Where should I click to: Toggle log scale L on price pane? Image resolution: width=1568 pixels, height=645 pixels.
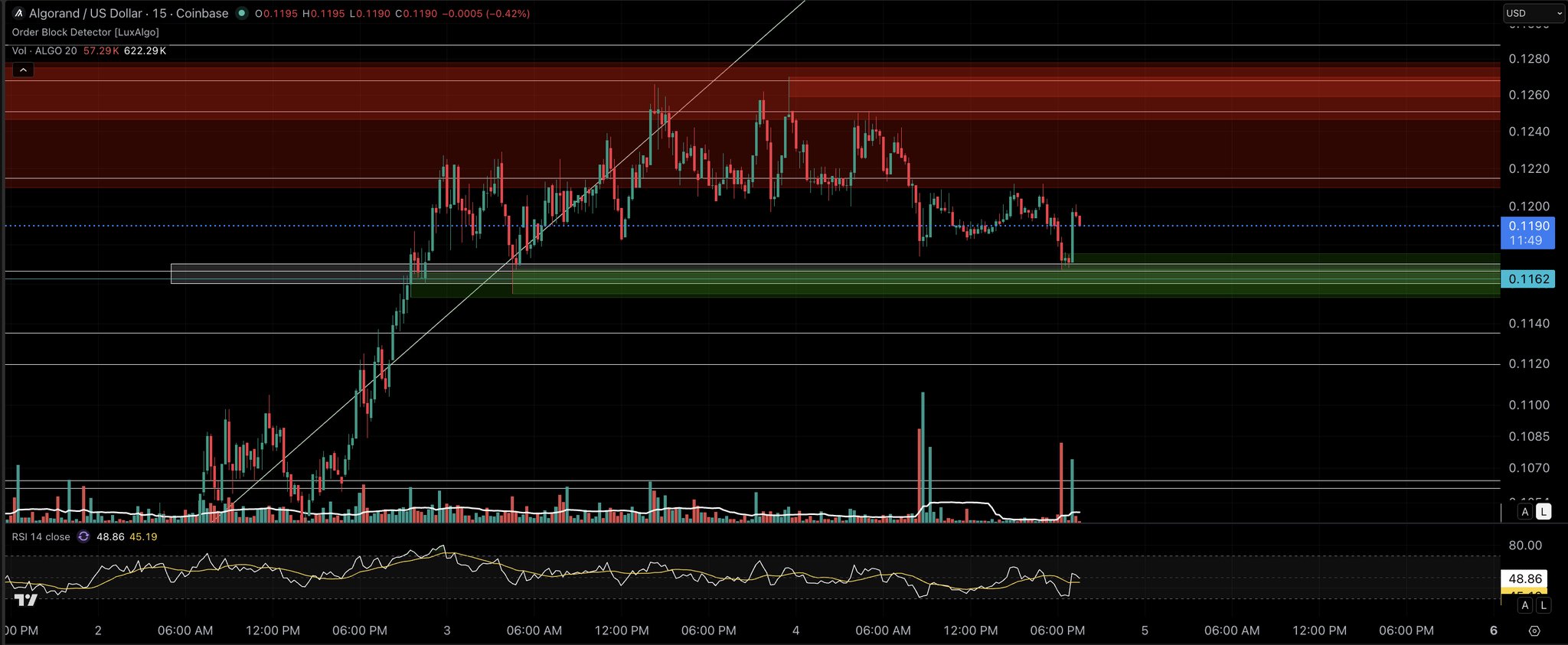(x=1543, y=512)
